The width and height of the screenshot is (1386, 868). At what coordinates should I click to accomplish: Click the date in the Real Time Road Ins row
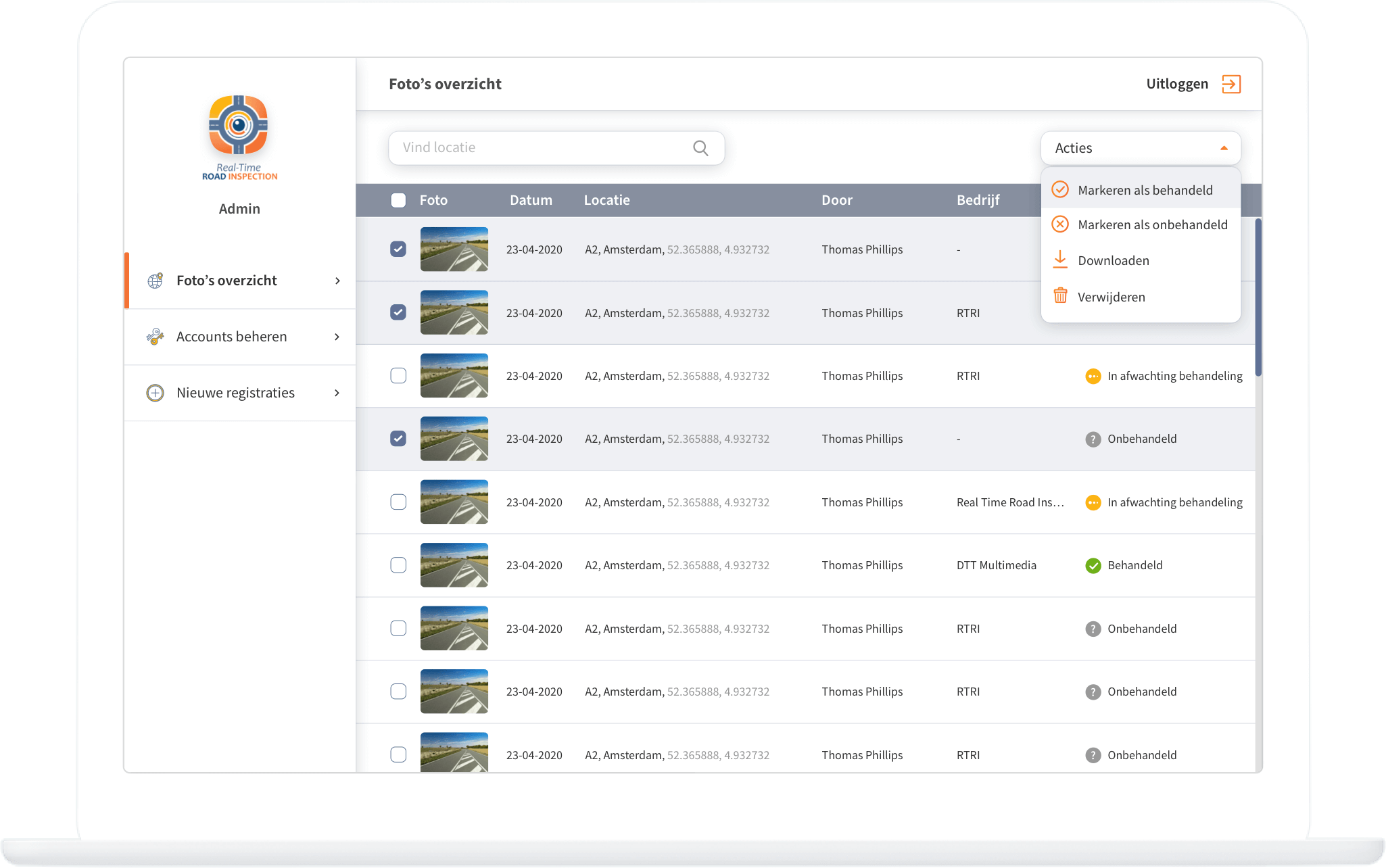pyautogui.click(x=534, y=502)
